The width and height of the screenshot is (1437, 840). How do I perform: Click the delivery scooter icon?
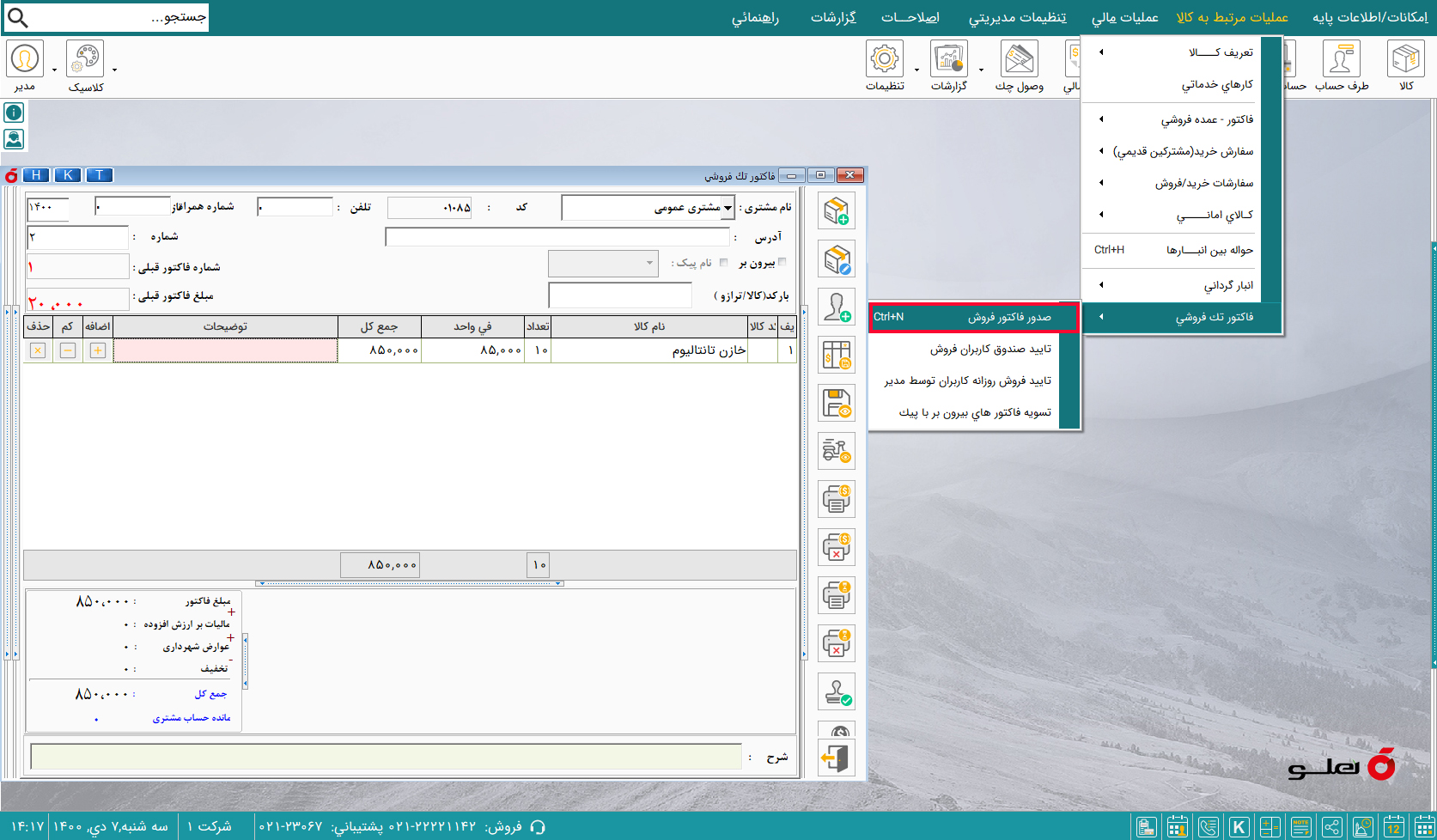tap(837, 451)
